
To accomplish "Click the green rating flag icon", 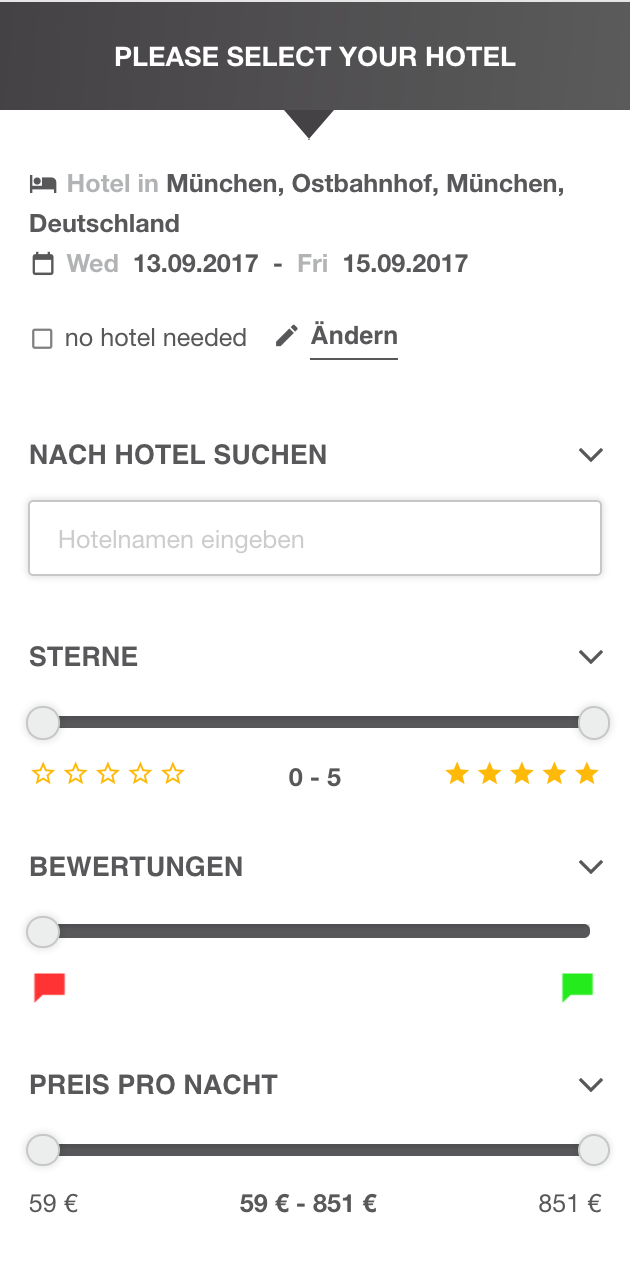I will [x=578, y=986].
